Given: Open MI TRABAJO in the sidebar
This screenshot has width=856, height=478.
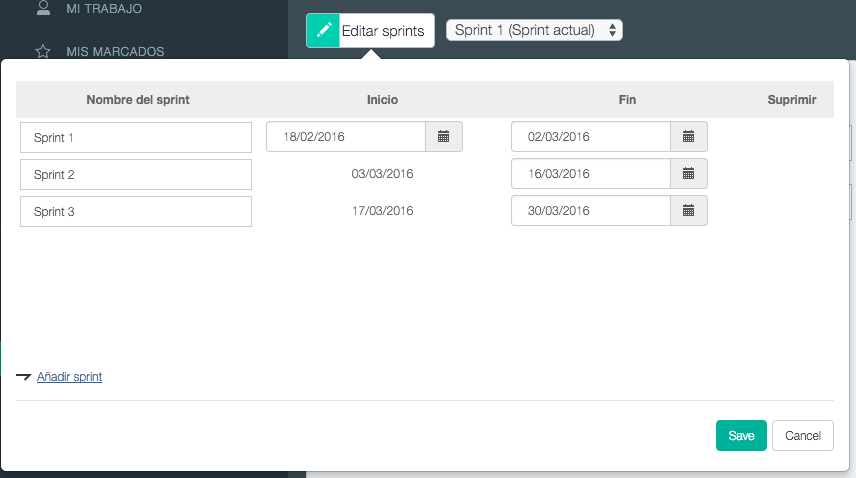Looking at the screenshot, I should click(104, 9).
